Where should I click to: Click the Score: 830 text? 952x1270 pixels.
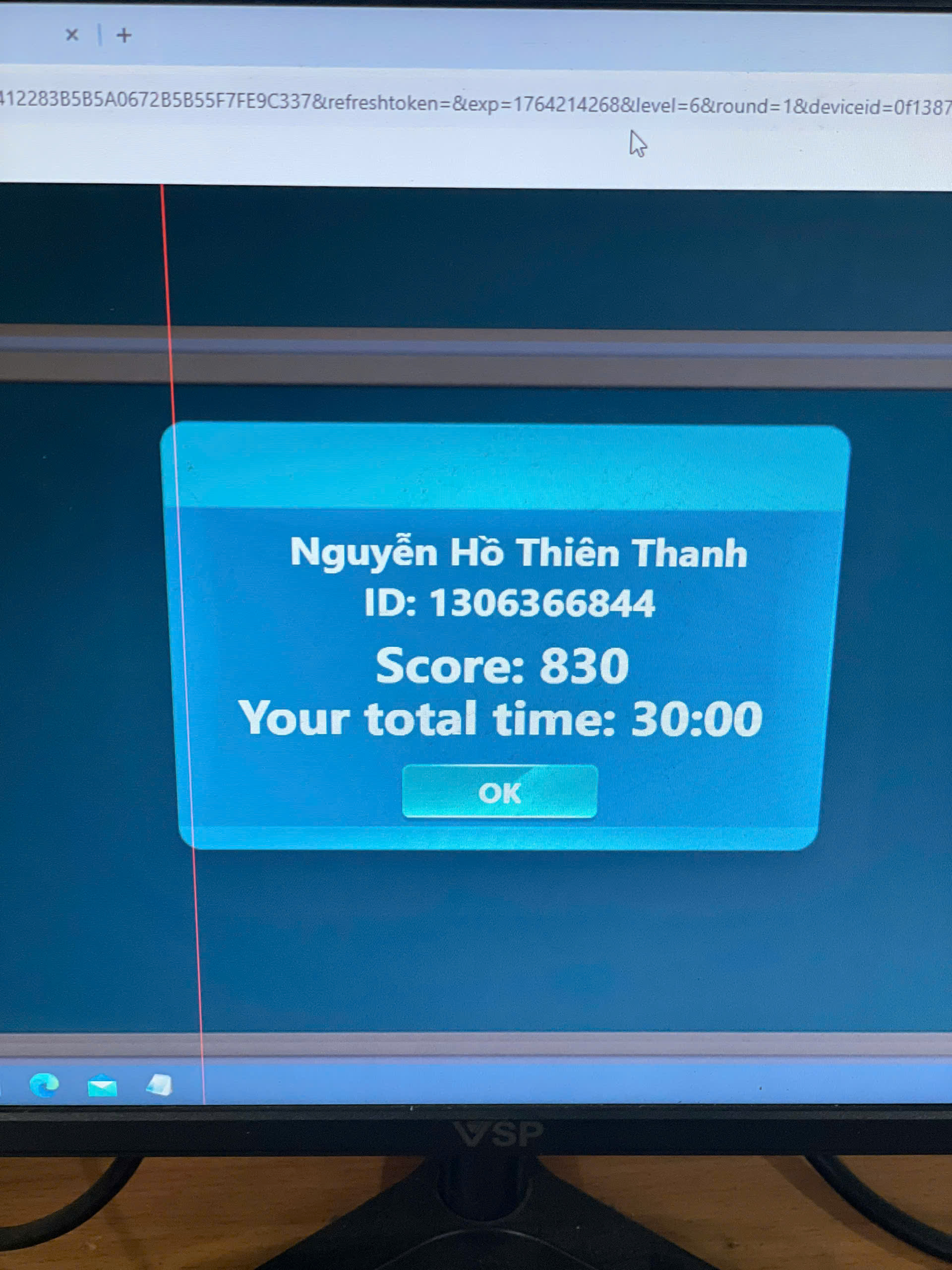[x=502, y=666]
